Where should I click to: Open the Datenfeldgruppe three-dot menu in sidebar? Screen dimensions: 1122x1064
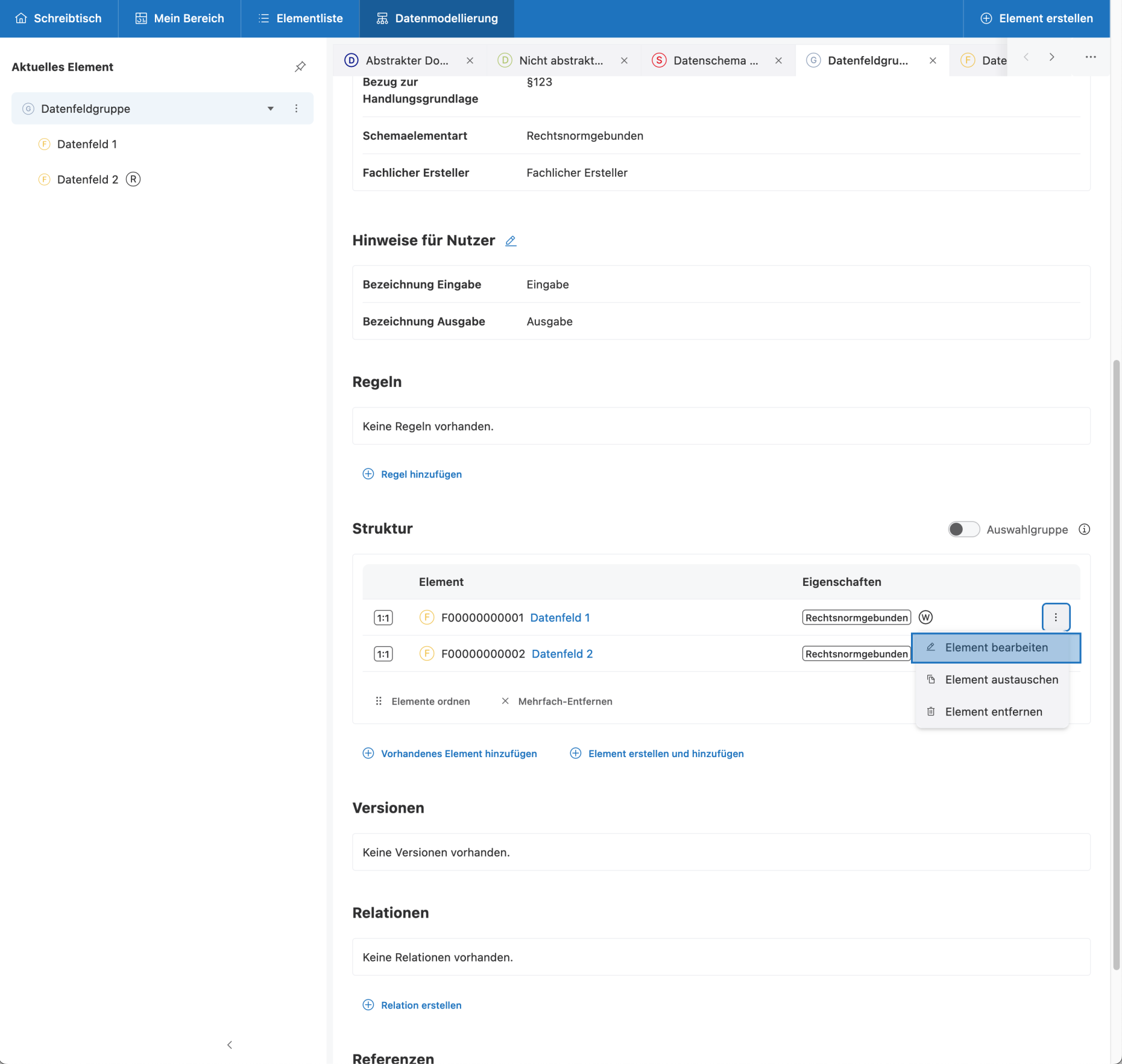pos(296,109)
